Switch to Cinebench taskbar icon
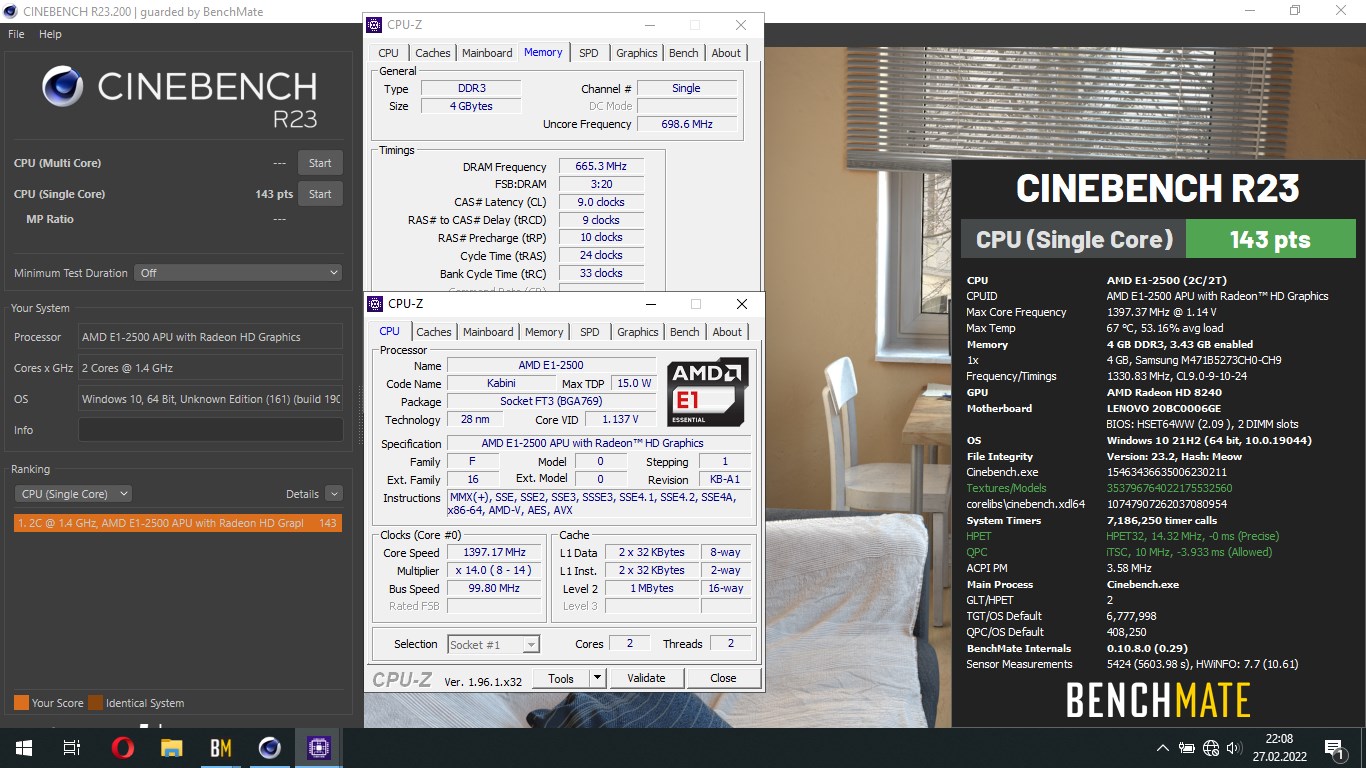Image resolution: width=1366 pixels, height=768 pixels. point(269,747)
